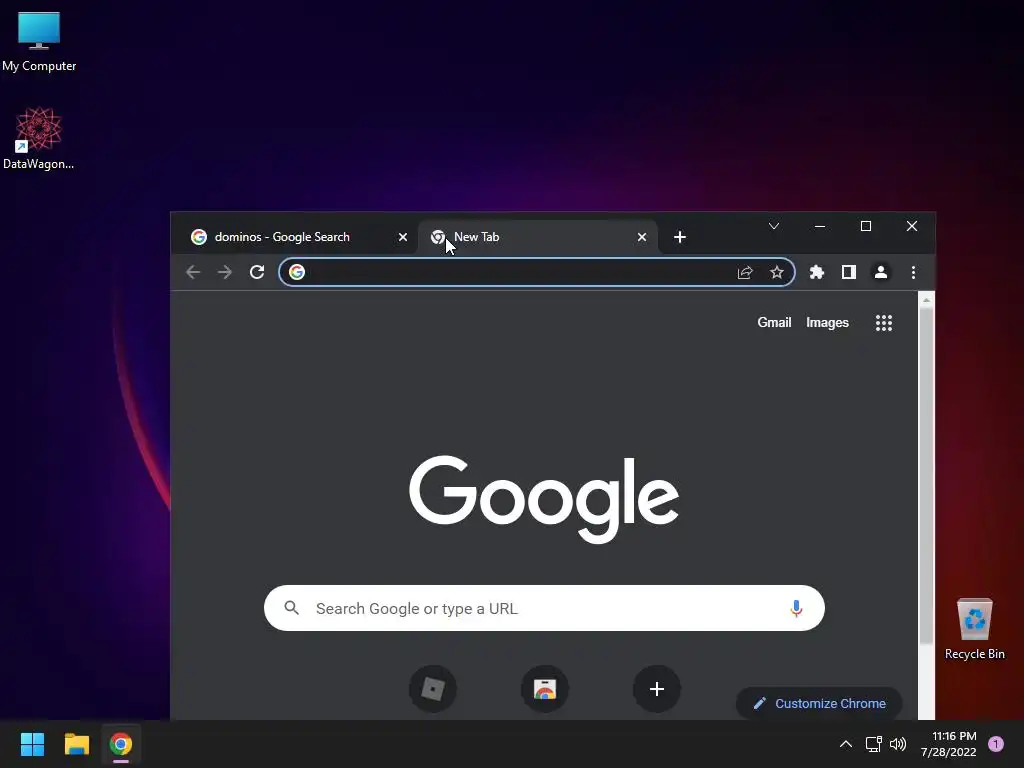This screenshot has width=1024, height=768.
Task: Select the Recycle Bin desktop icon
Action: (x=974, y=630)
